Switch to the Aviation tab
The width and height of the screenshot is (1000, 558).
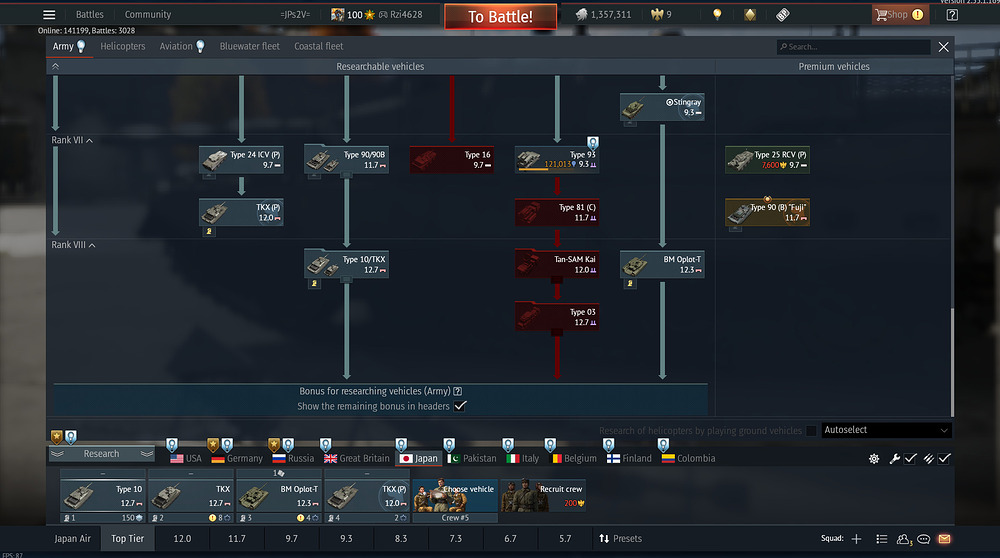pyautogui.click(x=176, y=47)
